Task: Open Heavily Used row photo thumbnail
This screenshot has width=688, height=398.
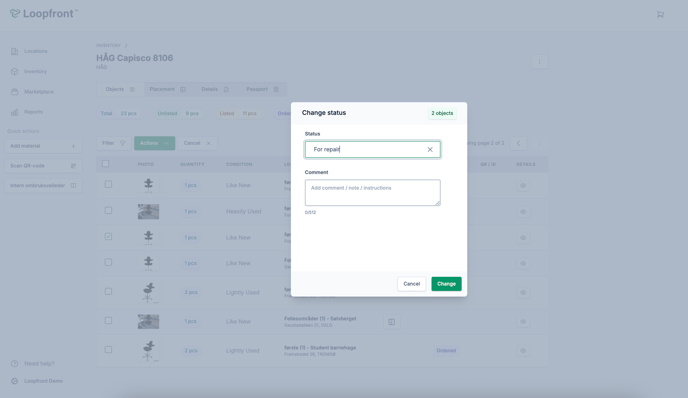Action: [148, 212]
